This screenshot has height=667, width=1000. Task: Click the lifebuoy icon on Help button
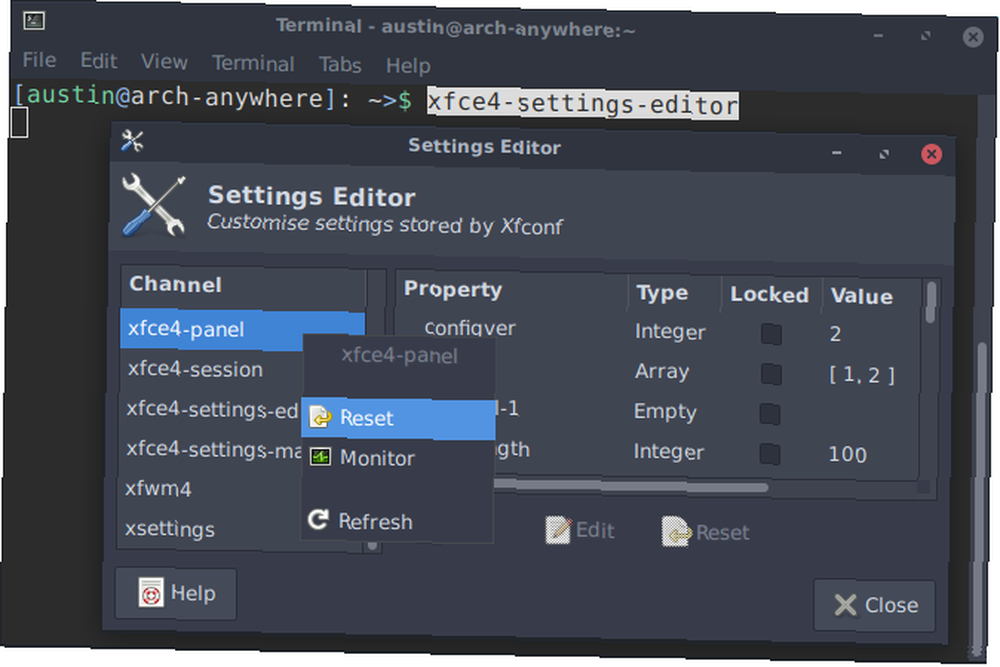[151, 592]
